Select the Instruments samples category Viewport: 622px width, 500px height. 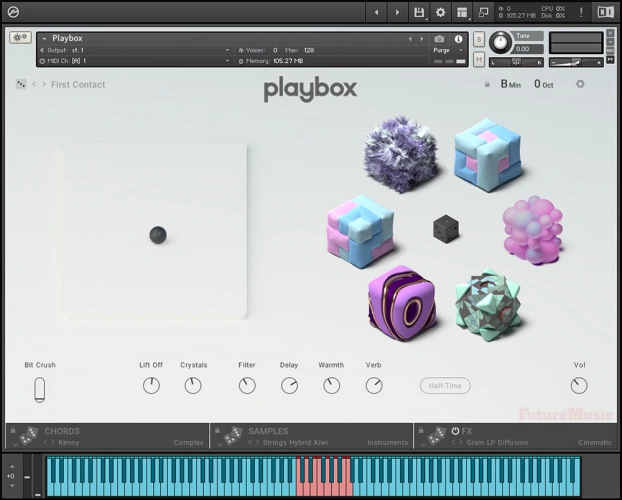388,442
